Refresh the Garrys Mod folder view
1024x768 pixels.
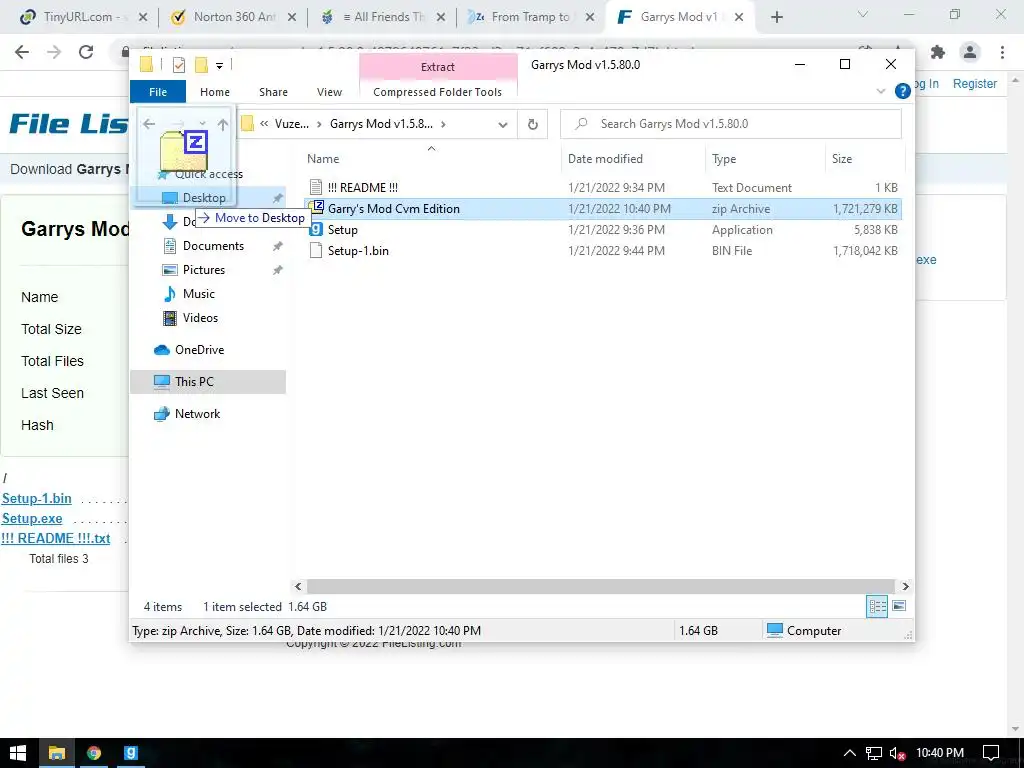tap(533, 124)
